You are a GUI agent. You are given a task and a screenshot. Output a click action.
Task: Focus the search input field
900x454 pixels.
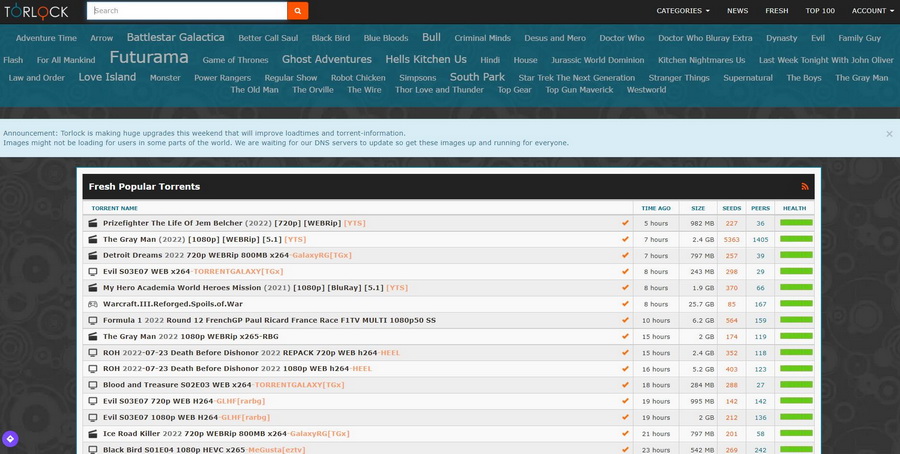click(x=186, y=11)
